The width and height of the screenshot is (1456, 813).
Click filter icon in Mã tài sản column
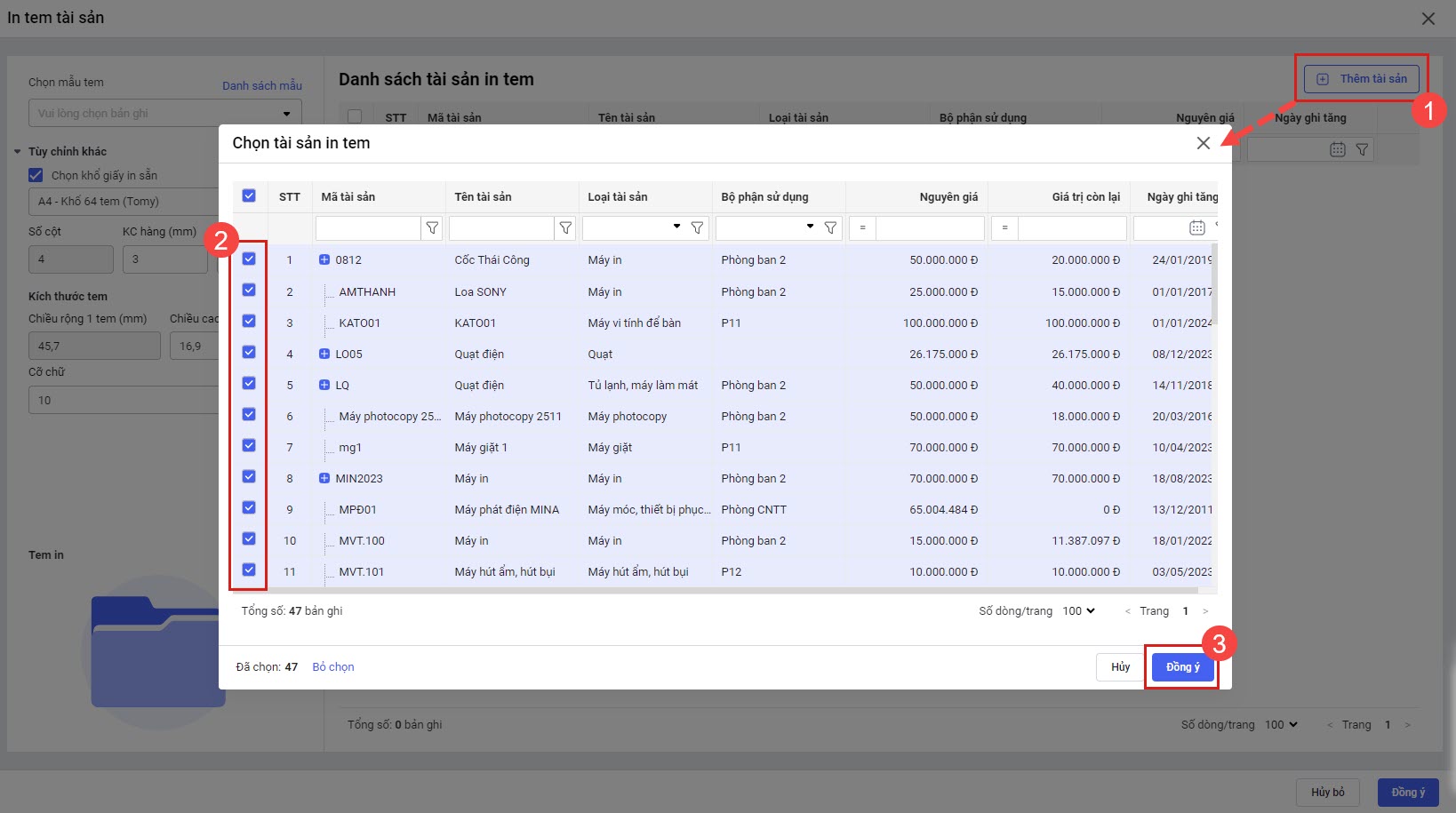tap(432, 228)
